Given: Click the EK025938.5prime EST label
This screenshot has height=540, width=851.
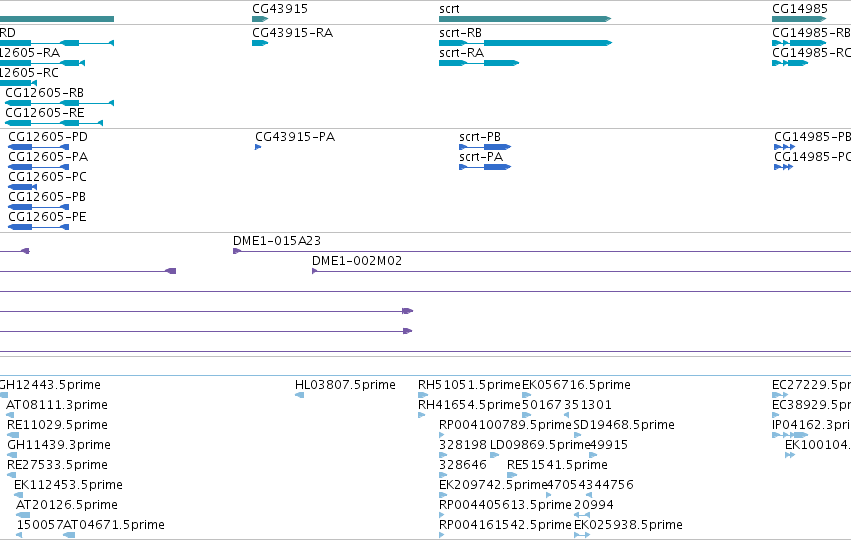Looking at the screenshot, I should point(628,525).
